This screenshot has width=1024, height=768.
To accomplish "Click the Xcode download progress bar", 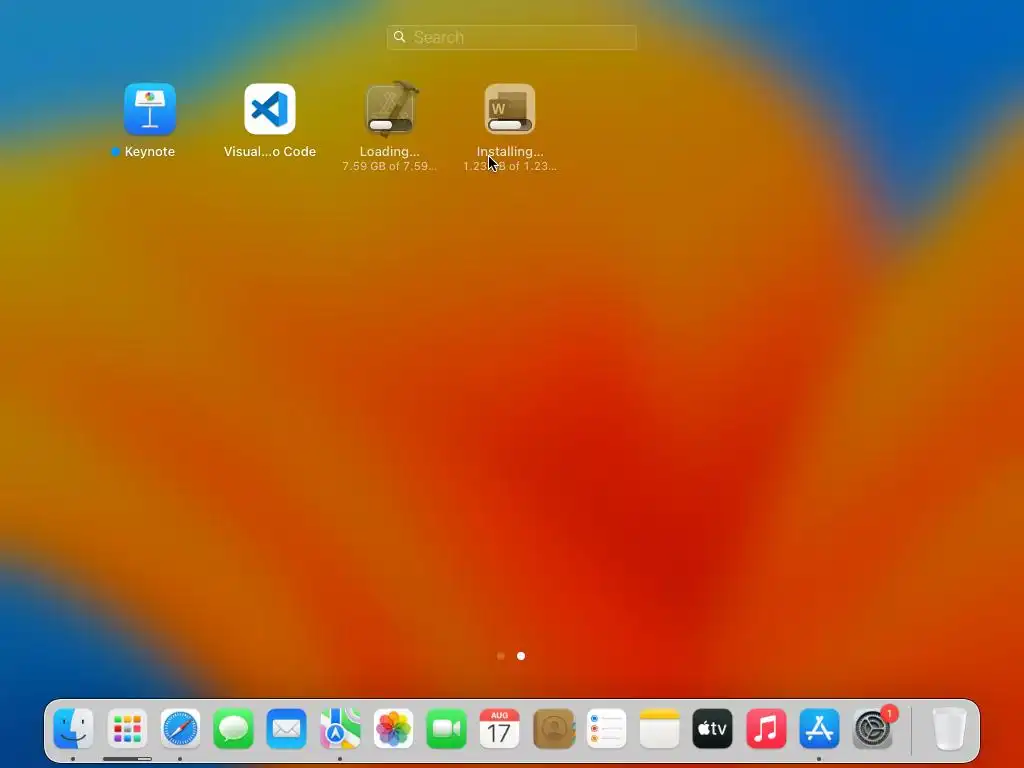I will pos(390,125).
